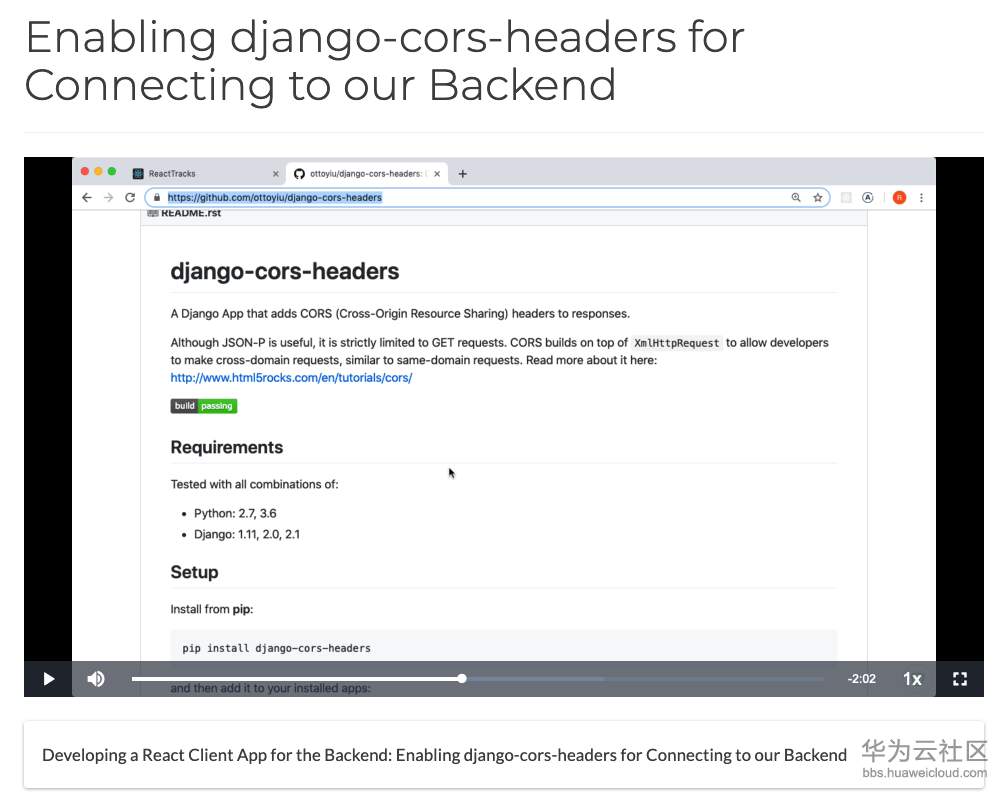
Task: Click Django: 1.11, 2.0, 2.1 item
Action: 247,534
